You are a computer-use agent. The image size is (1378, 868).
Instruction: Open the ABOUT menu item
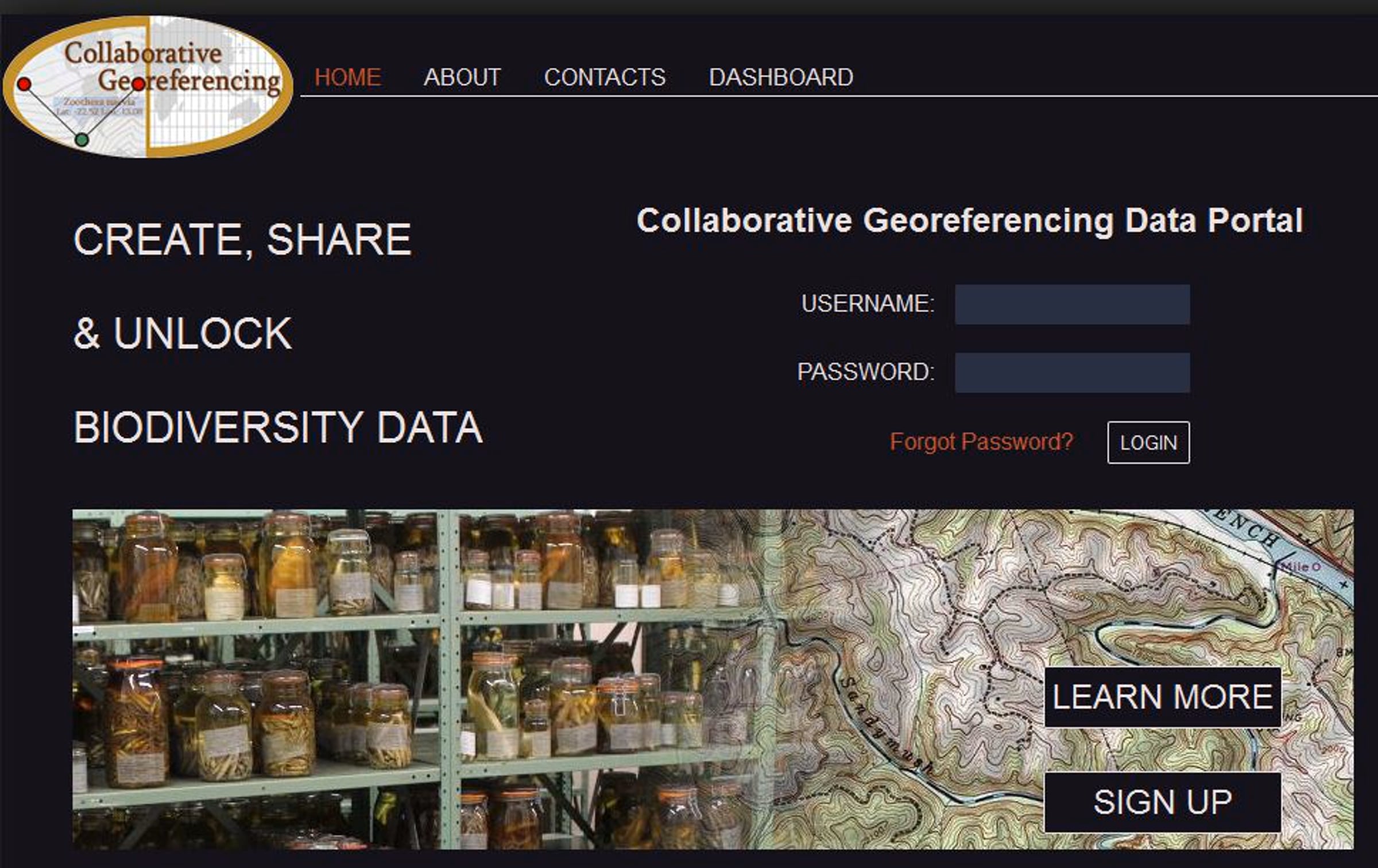click(x=462, y=77)
